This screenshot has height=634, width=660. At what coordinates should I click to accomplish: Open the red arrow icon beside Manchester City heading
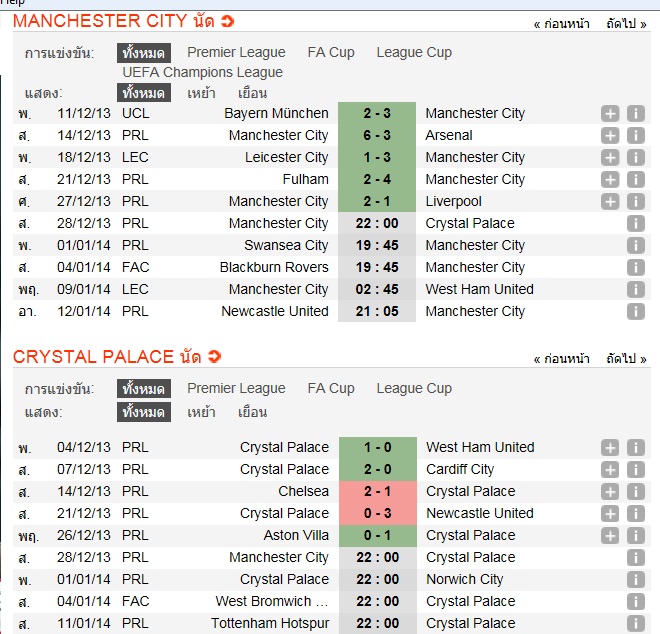tap(228, 22)
